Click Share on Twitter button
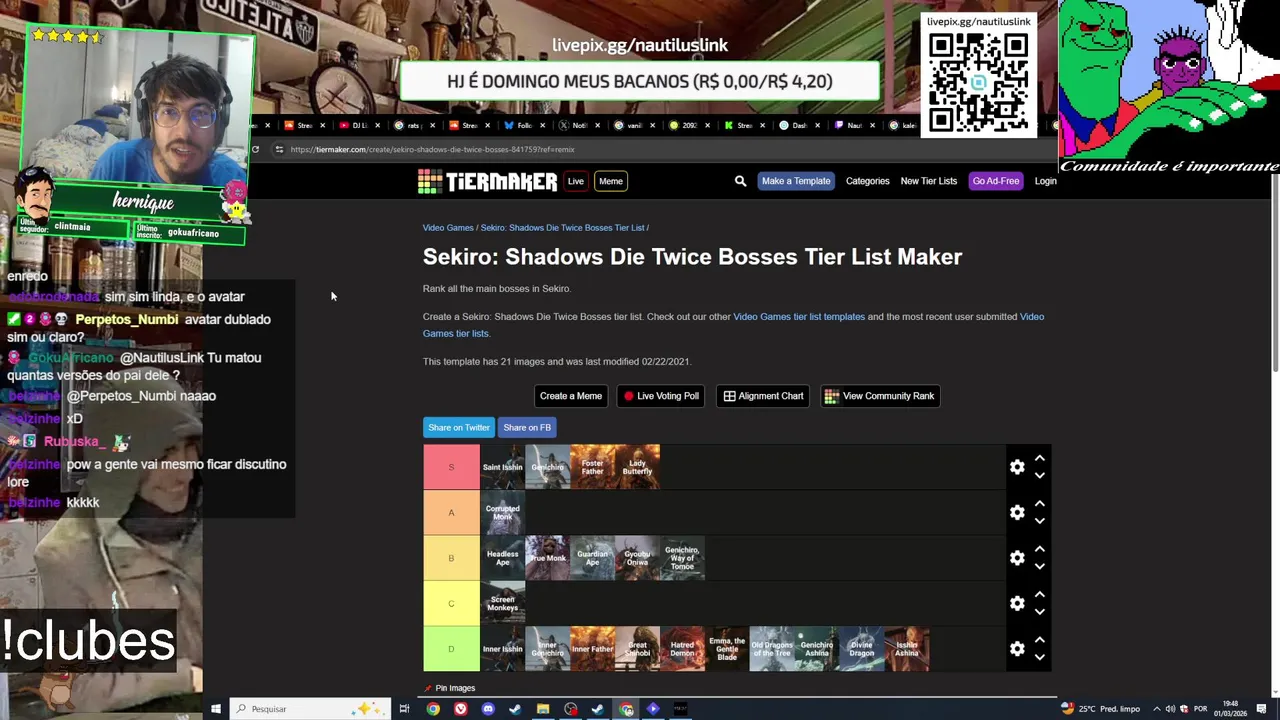The image size is (1280, 720). pos(459,428)
